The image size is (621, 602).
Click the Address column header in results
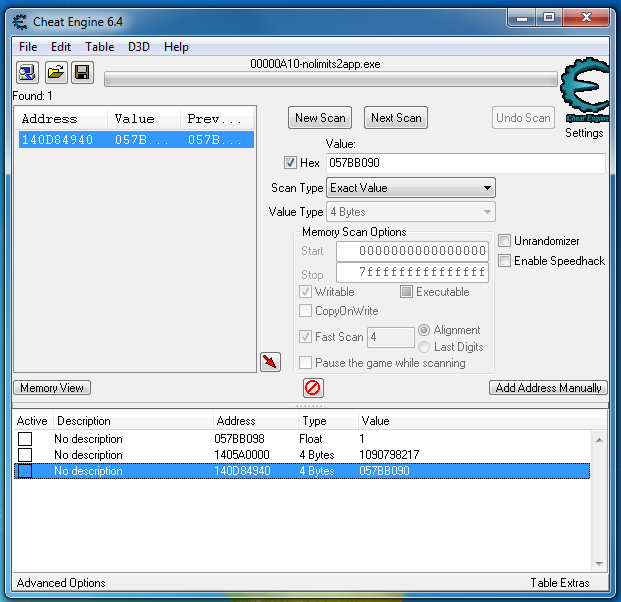click(x=61, y=118)
